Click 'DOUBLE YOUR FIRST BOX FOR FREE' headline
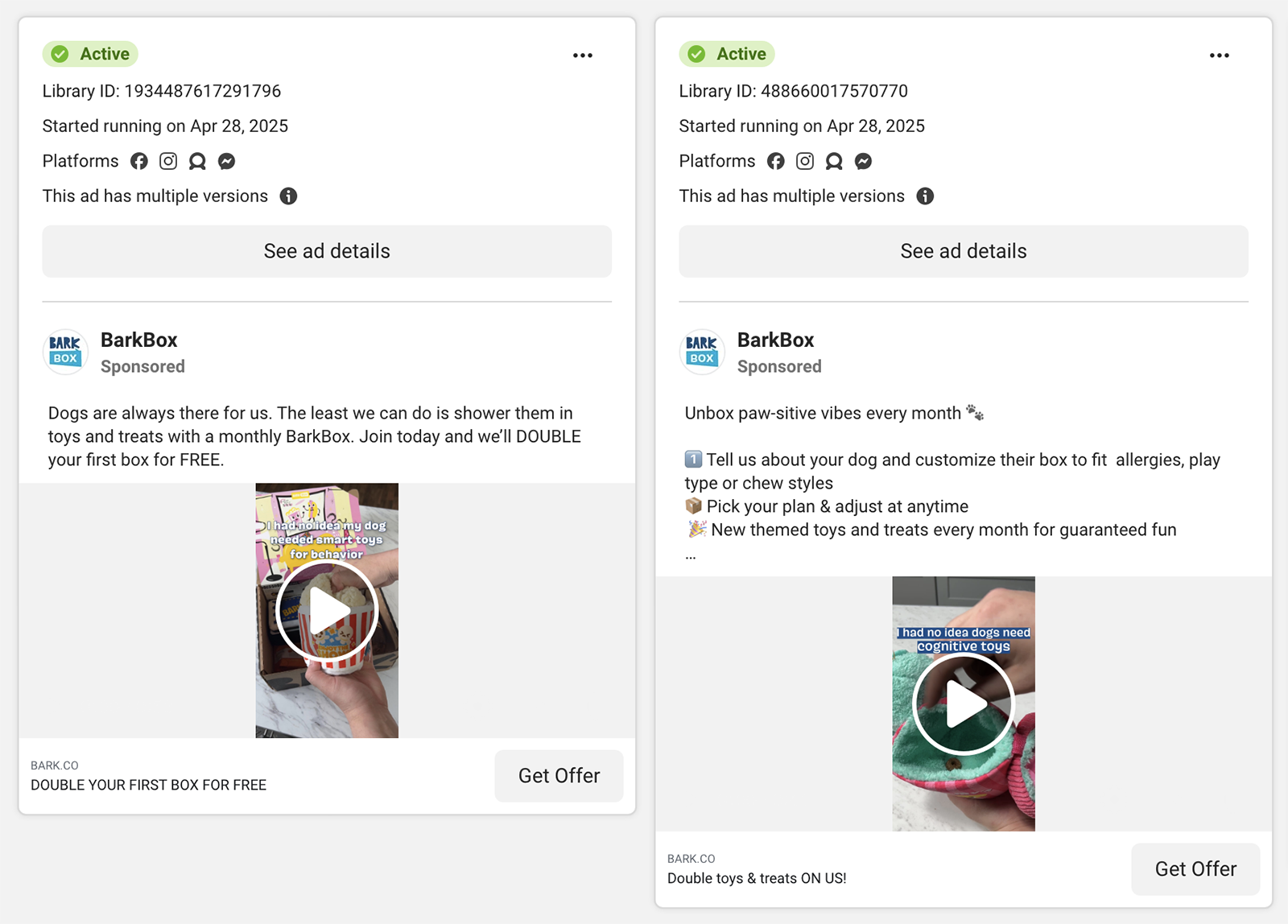This screenshot has height=924, width=1288. coord(149,785)
